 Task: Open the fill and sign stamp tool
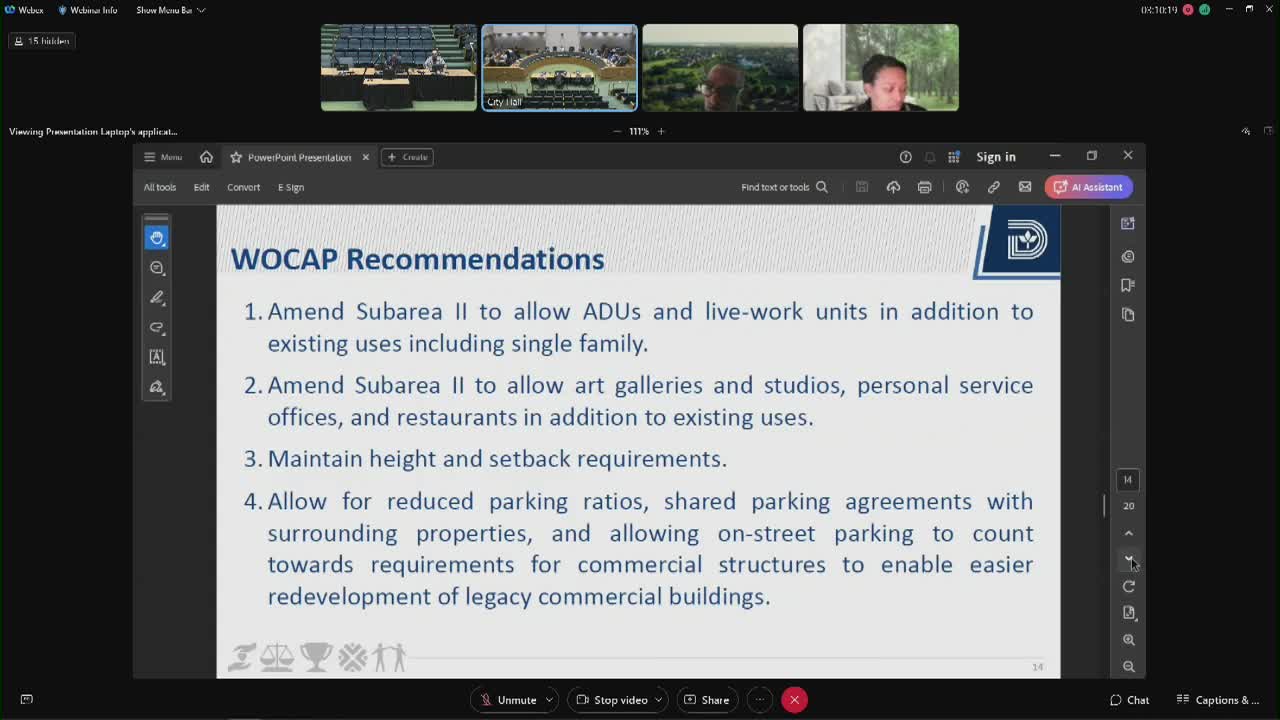[x=157, y=387]
